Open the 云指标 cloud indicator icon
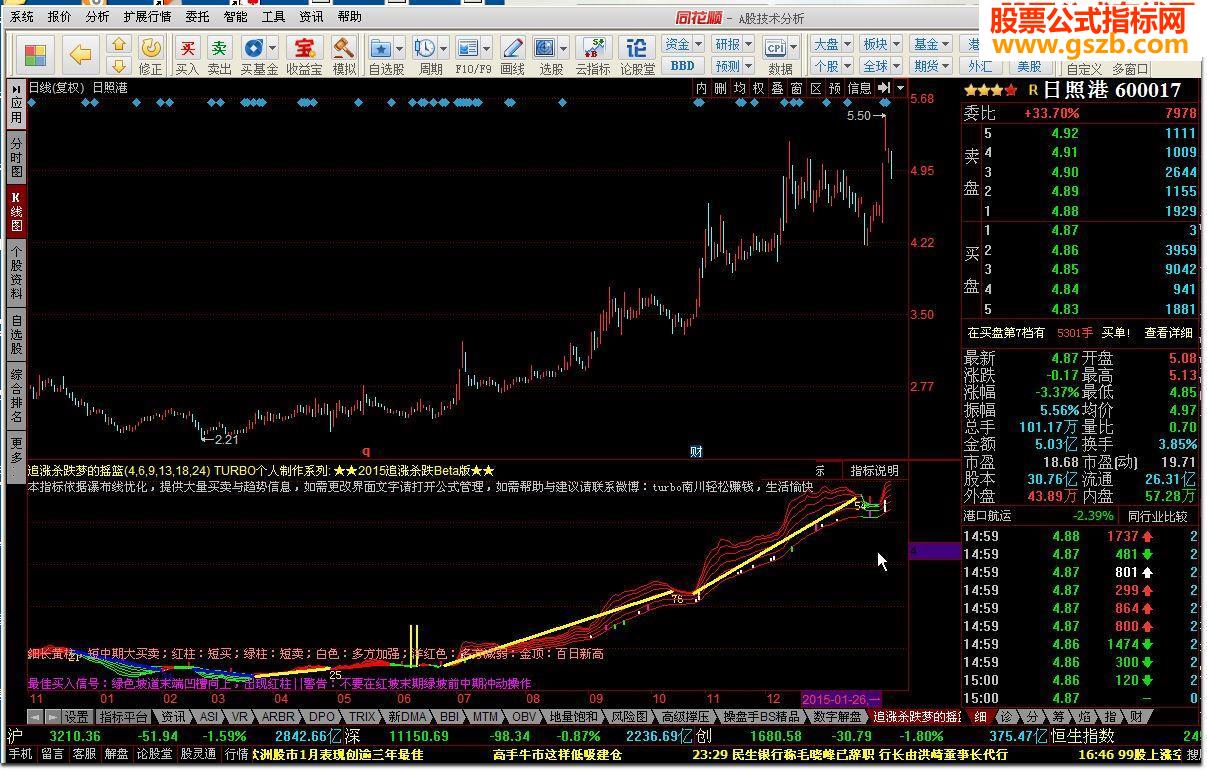This screenshot has height=770, width=1207. point(592,55)
